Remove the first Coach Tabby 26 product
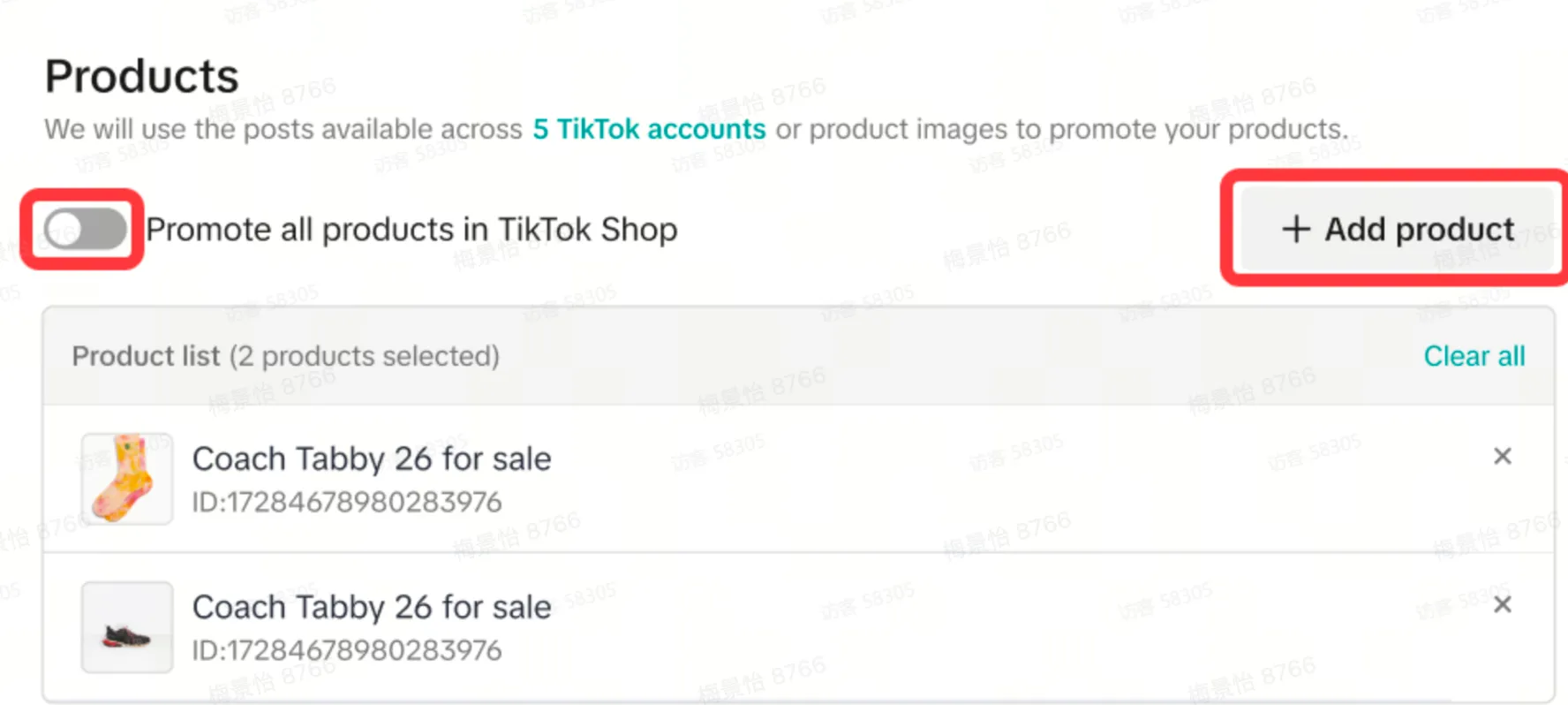Viewport: 1568px width, 705px height. pyautogui.click(x=1502, y=456)
